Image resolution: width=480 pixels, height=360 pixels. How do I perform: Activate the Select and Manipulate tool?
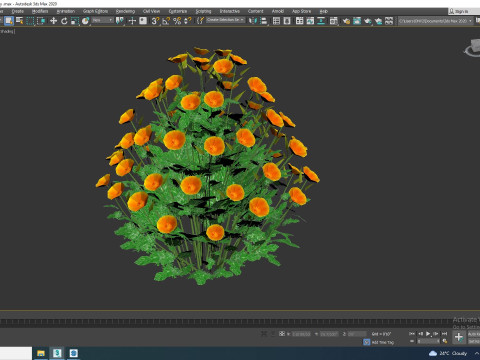[132, 21]
